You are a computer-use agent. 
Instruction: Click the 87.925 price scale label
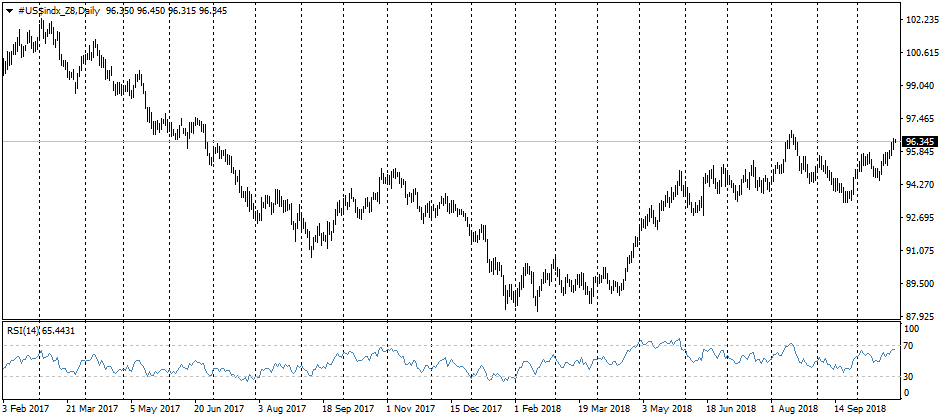click(920, 316)
